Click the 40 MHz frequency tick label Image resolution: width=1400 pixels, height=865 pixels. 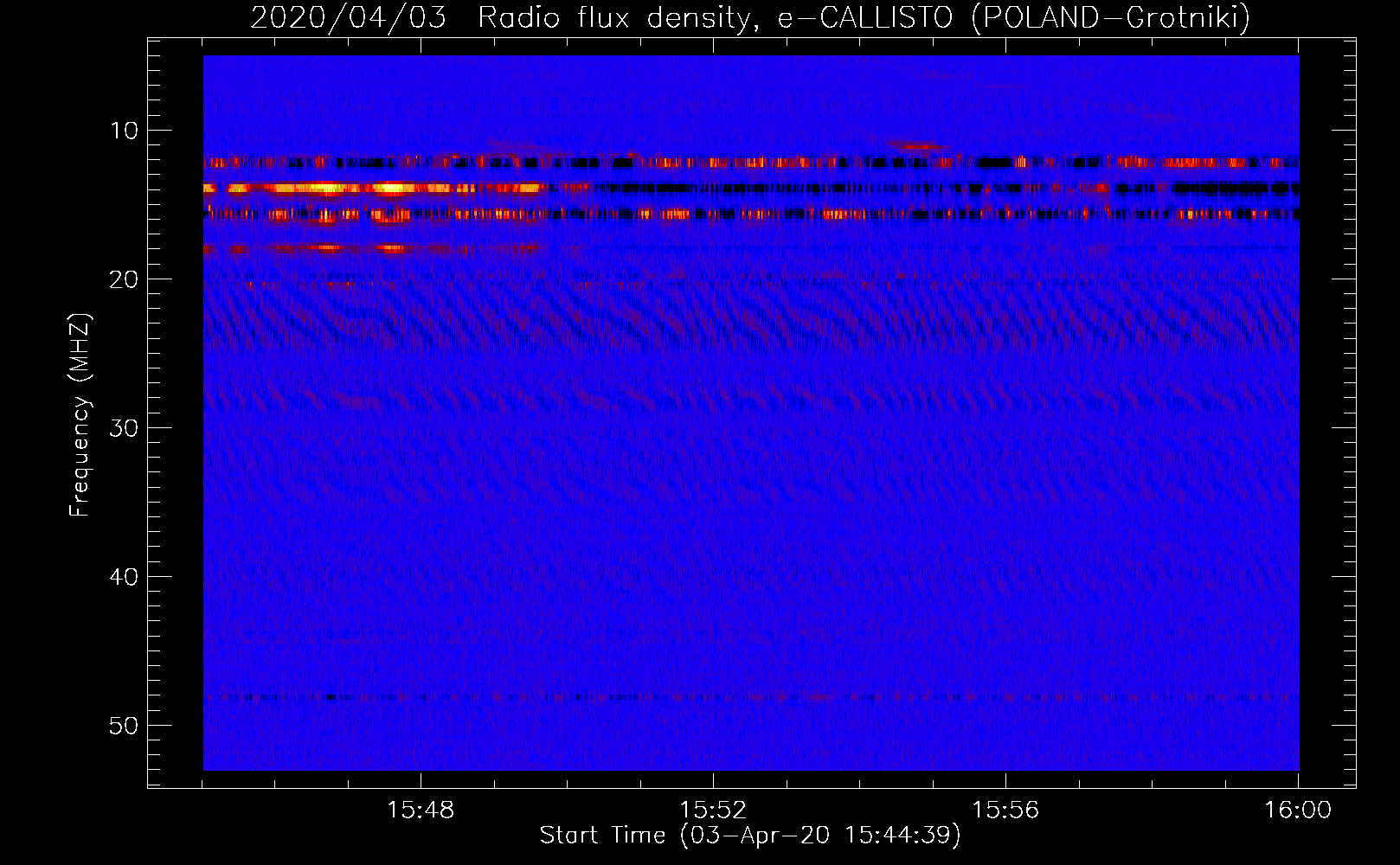[125, 576]
